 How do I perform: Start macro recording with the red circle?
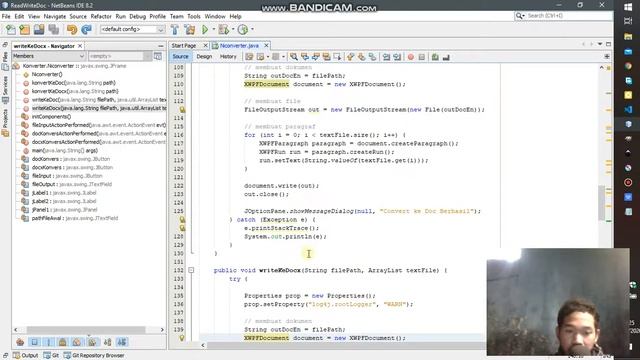411,57
